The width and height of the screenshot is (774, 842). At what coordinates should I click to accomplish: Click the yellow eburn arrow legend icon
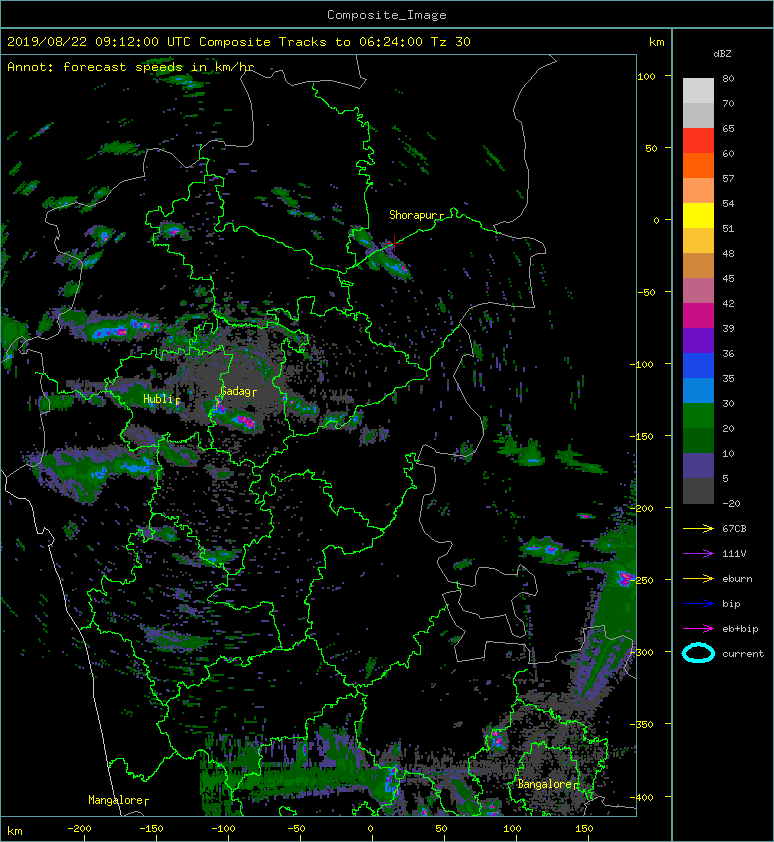point(698,578)
